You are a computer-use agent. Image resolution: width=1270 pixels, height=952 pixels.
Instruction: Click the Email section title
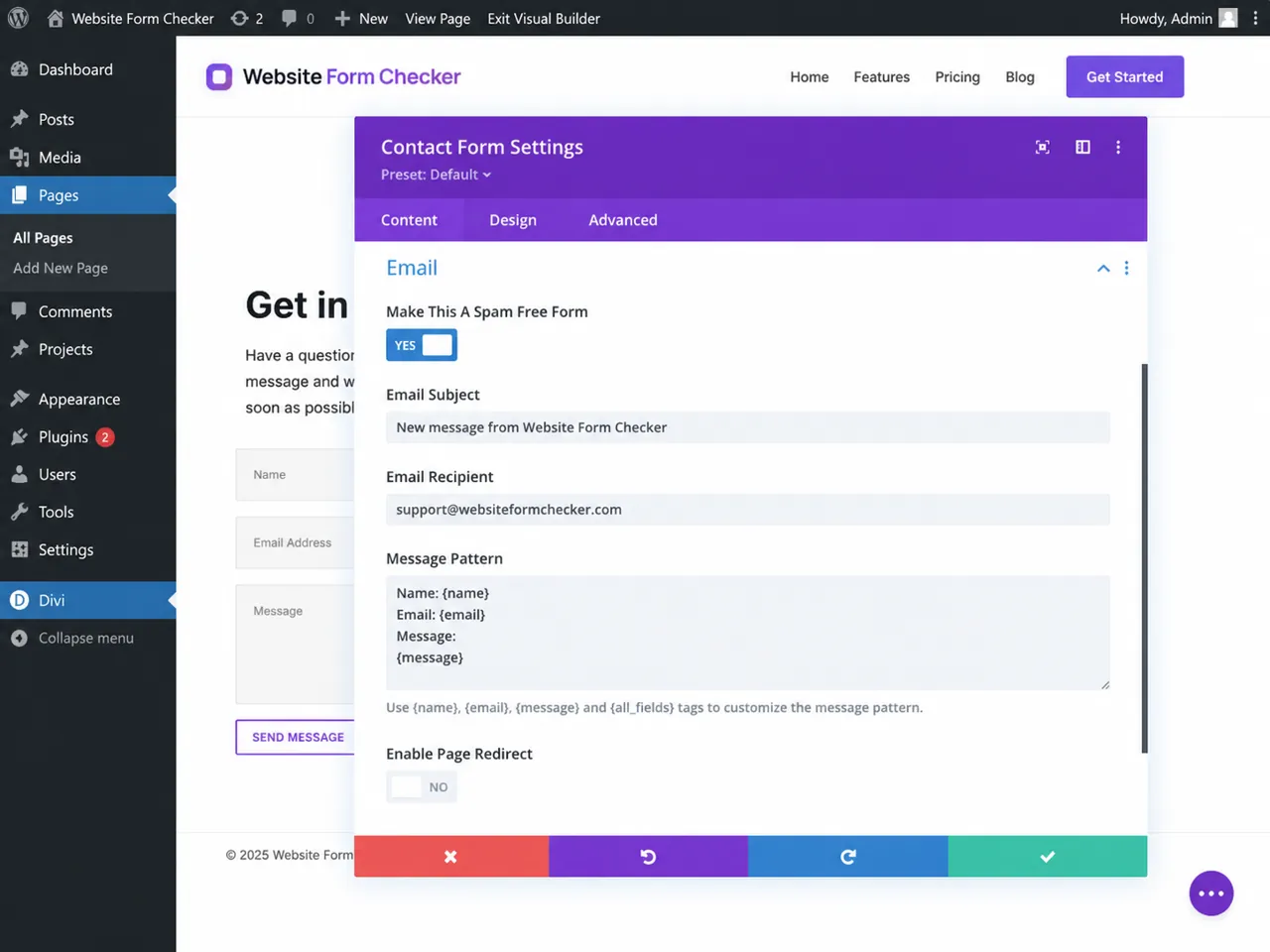pos(412,268)
